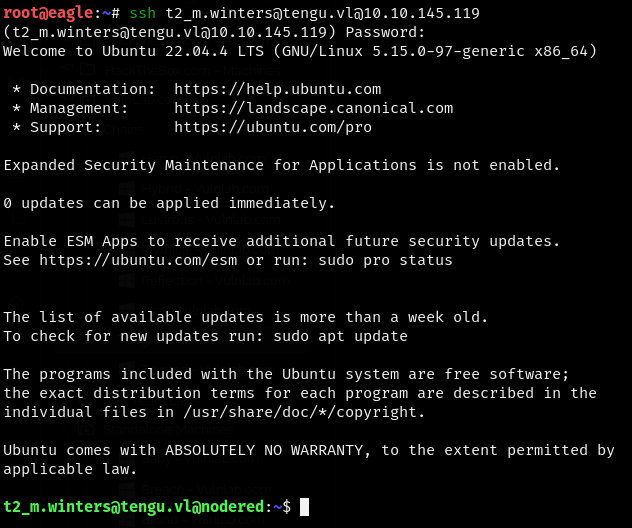Screen dimensions: 632x528
Task: Click the terminal cursor block at the prompt
Action: 305,507
